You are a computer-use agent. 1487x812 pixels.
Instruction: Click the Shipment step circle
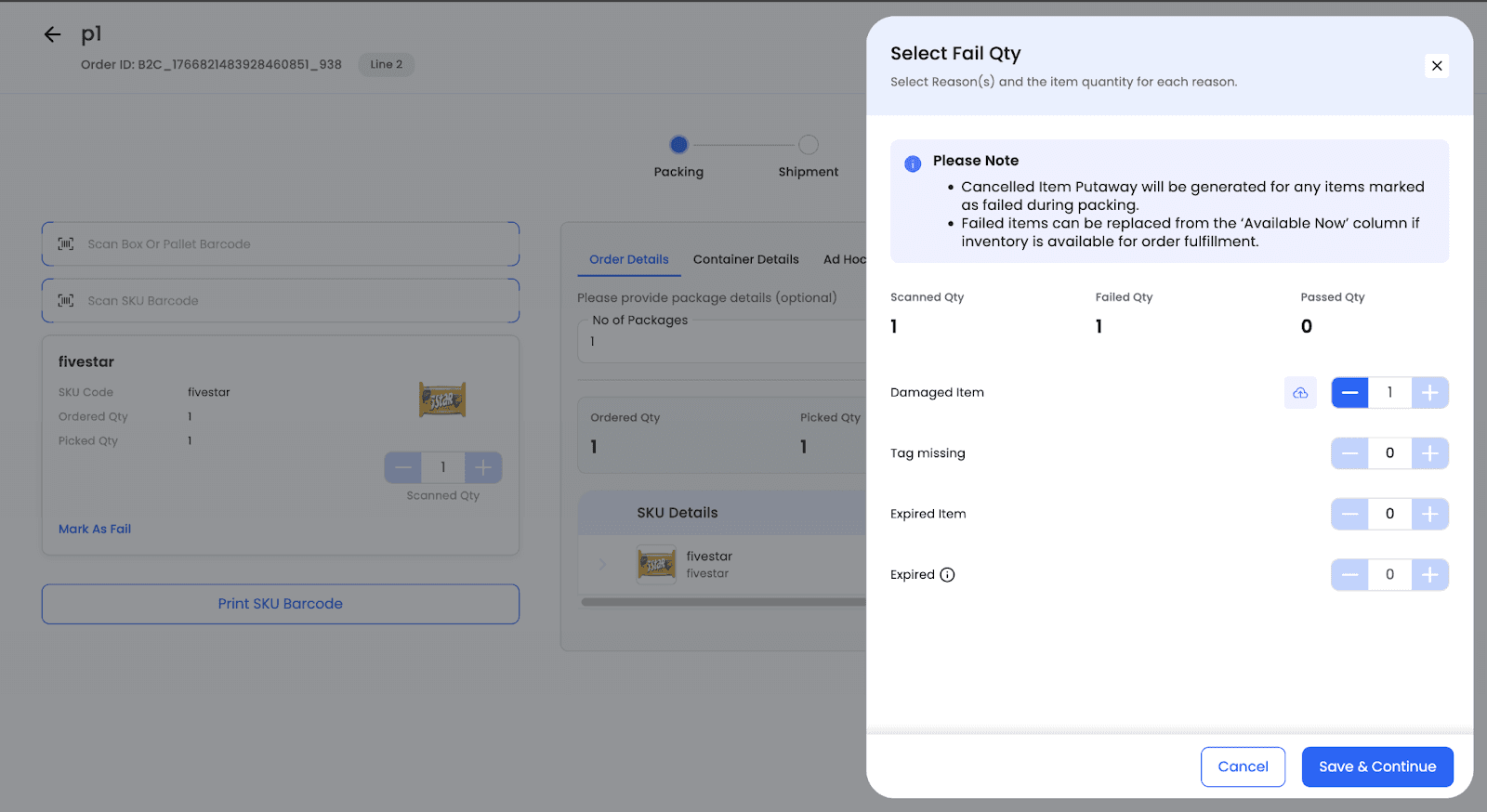(809, 145)
